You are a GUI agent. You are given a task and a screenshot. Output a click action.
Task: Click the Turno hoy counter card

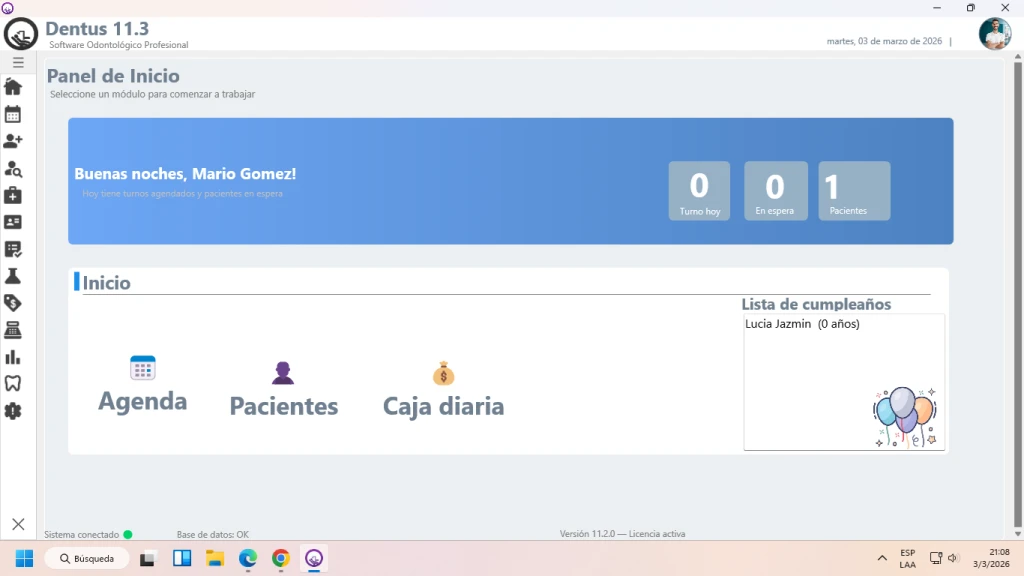click(x=699, y=191)
